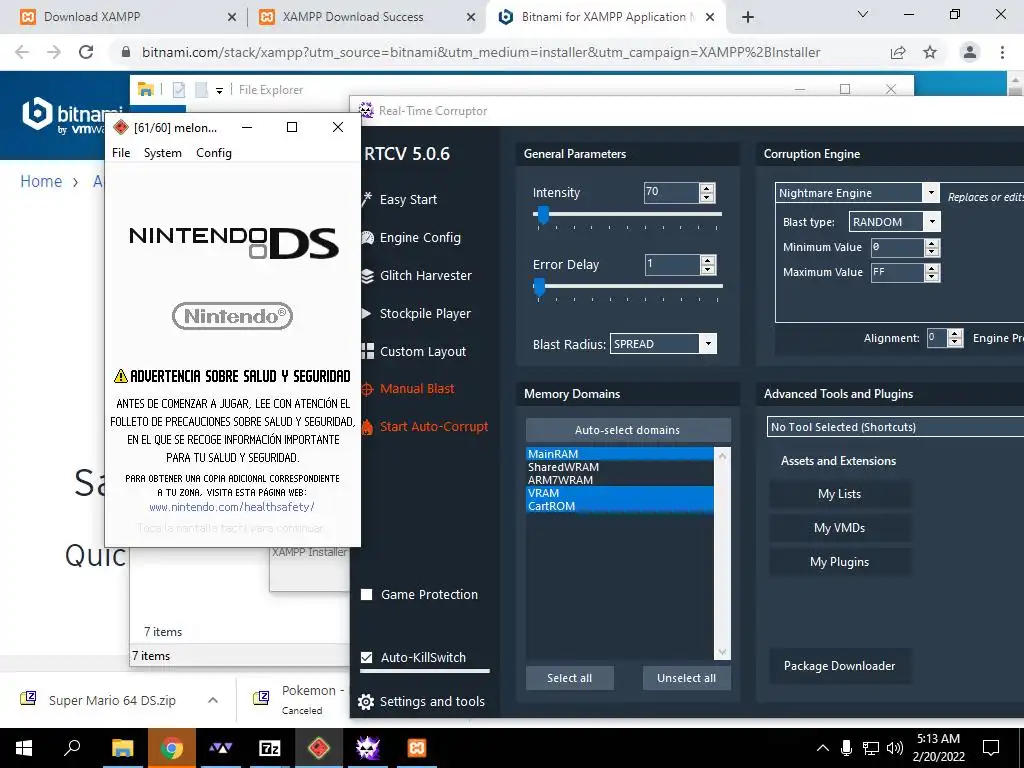Expand the hidden system tray icons

822,748
